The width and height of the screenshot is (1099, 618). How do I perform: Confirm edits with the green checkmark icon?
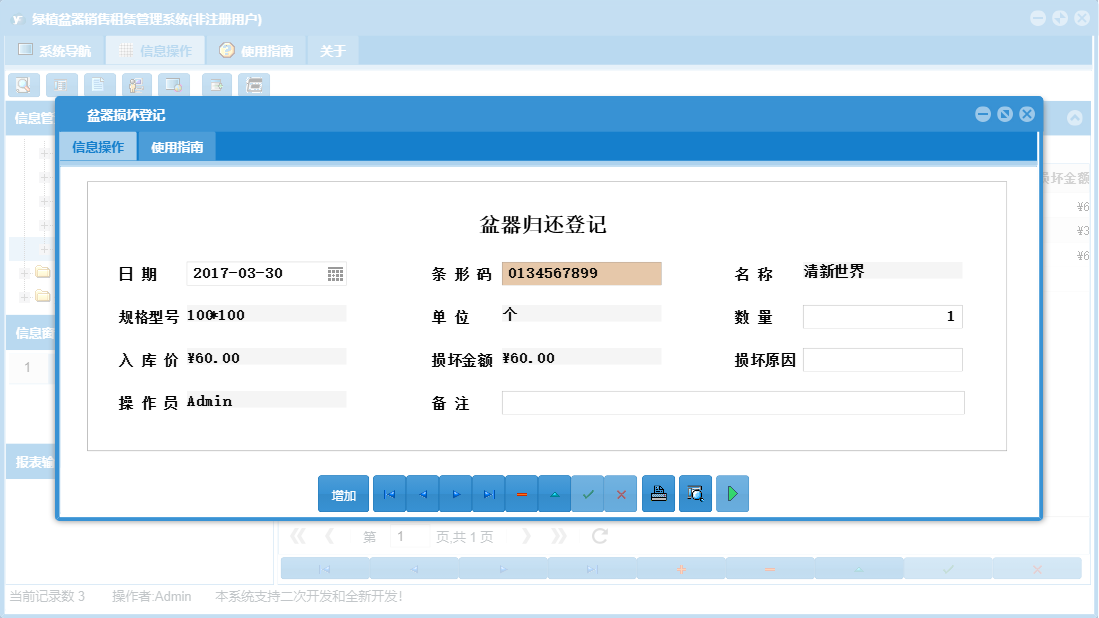[x=588, y=493]
